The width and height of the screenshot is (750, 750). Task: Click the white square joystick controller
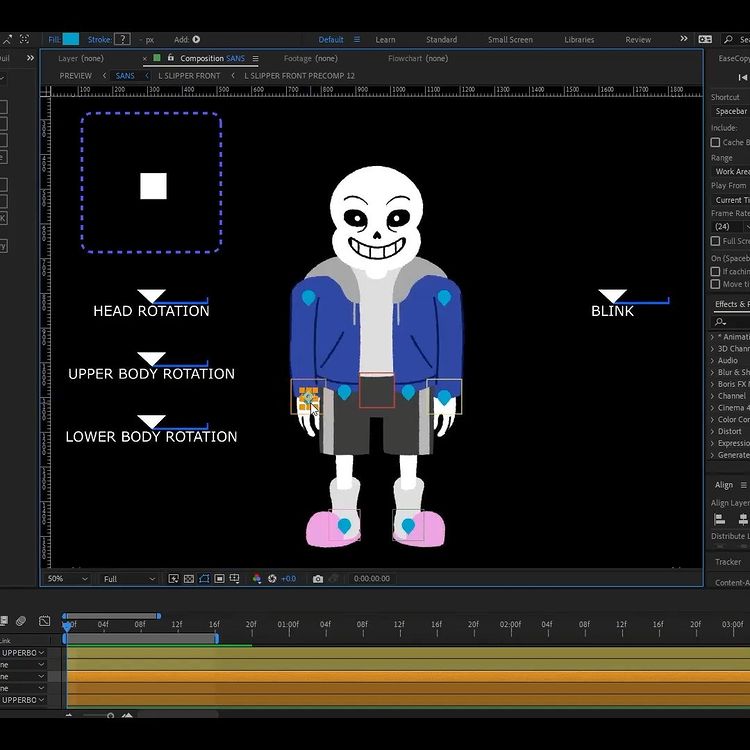tap(153, 186)
